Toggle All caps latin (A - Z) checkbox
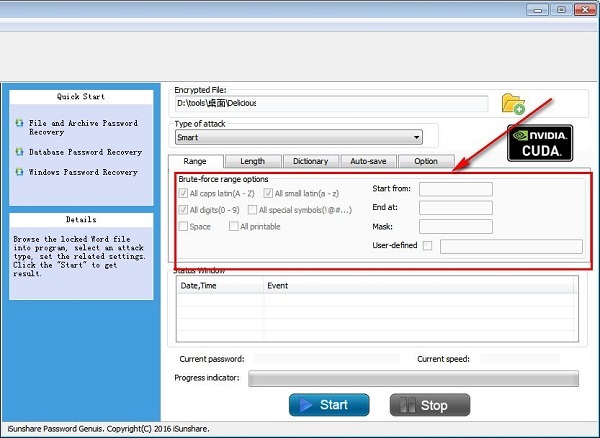The height and width of the screenshot is (438, 600). pos(182,191)
